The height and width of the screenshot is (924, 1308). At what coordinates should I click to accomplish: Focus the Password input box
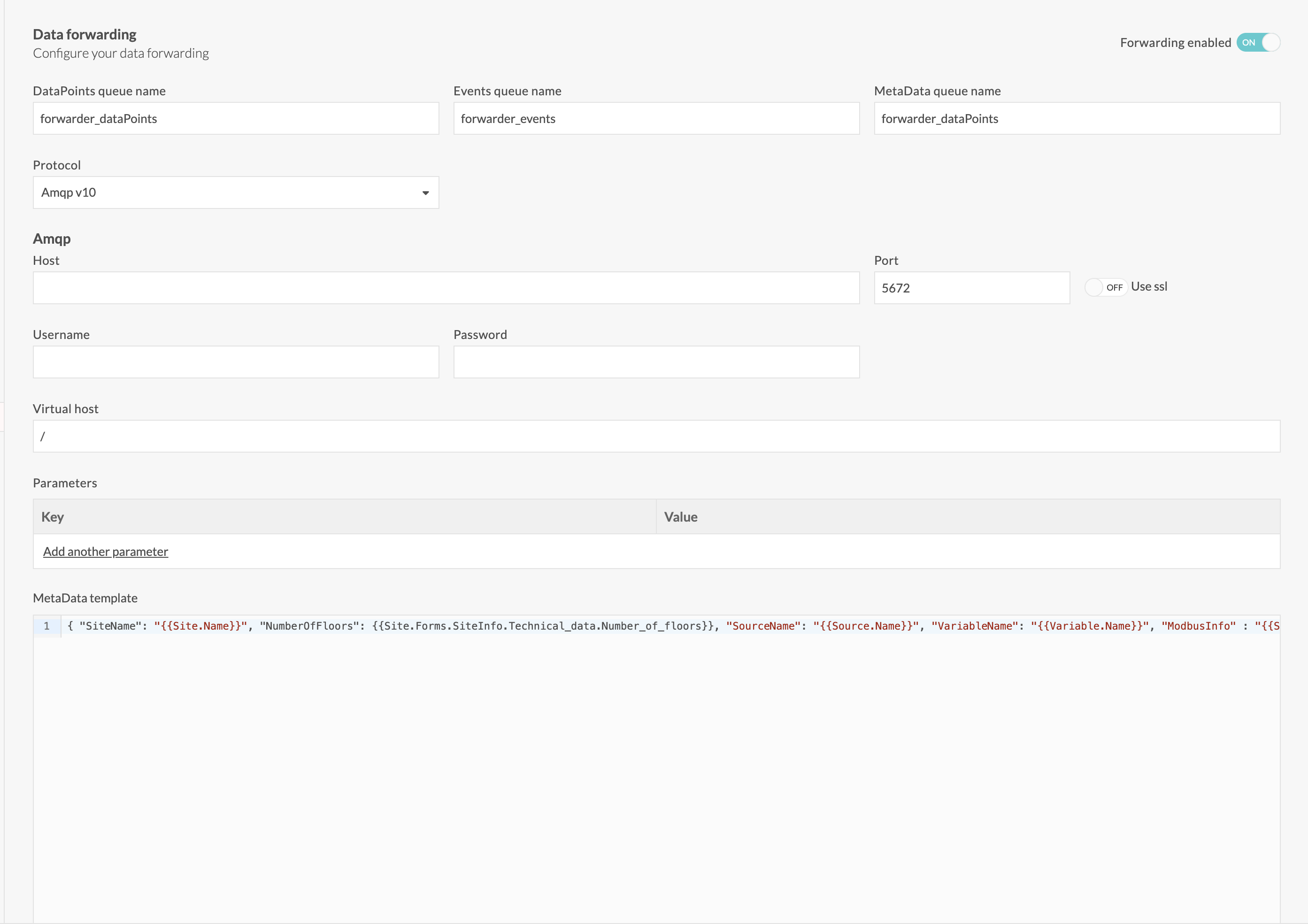656,362
